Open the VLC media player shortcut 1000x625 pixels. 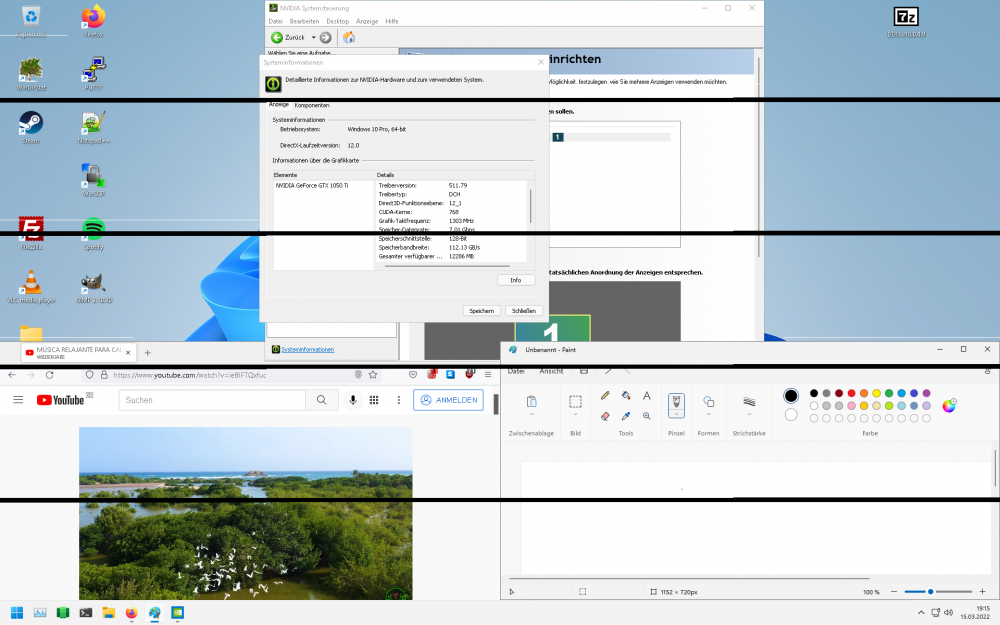(31, 284)
